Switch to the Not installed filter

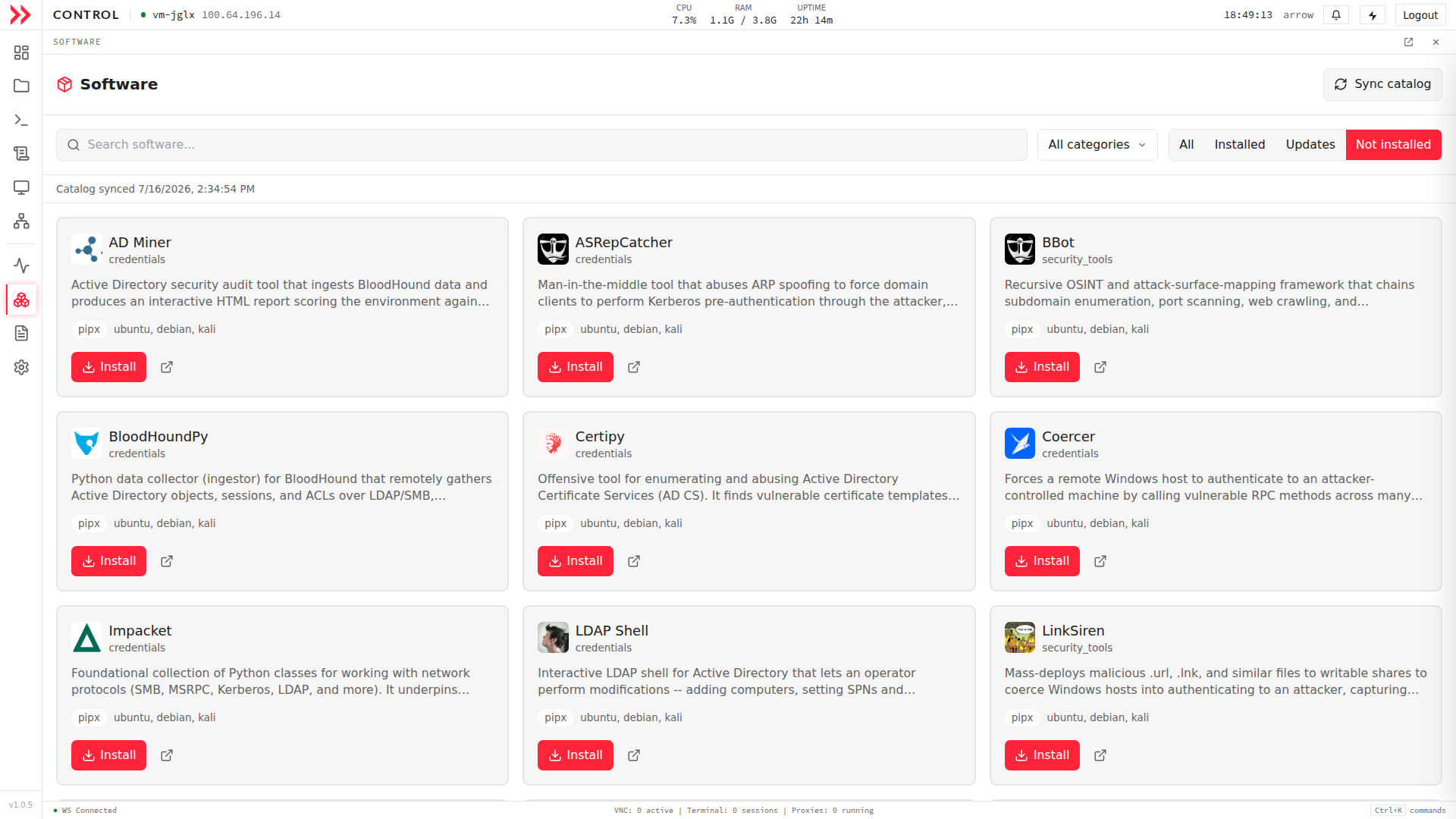click(x=1393, y=145)
